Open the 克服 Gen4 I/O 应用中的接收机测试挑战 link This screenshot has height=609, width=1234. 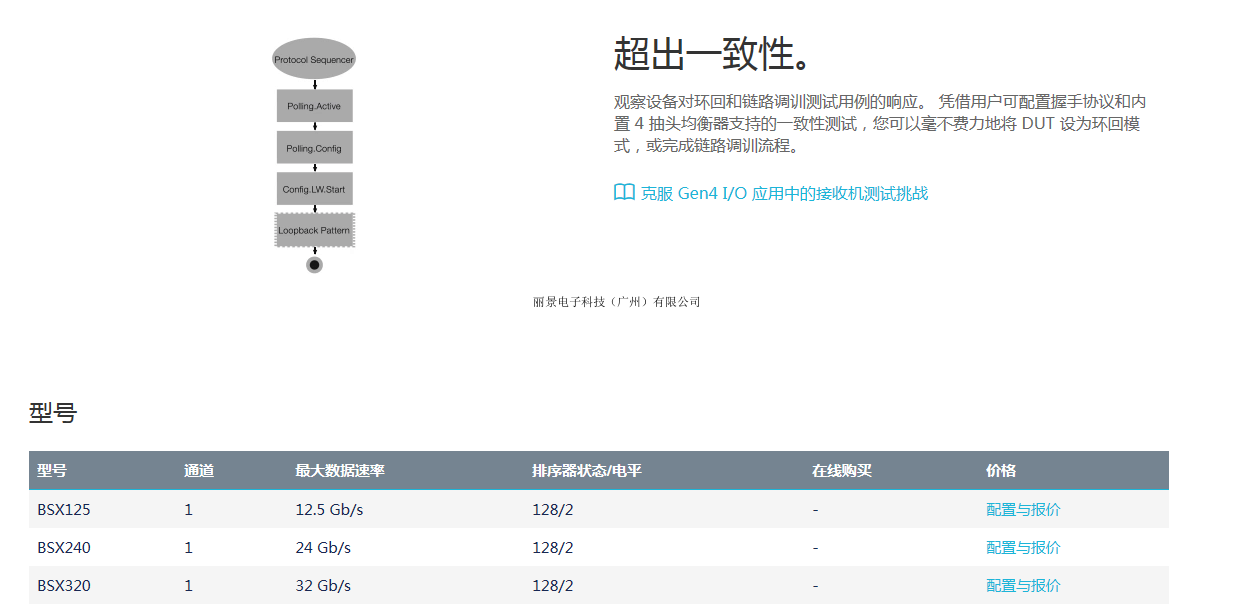click(x=784, y=193)
